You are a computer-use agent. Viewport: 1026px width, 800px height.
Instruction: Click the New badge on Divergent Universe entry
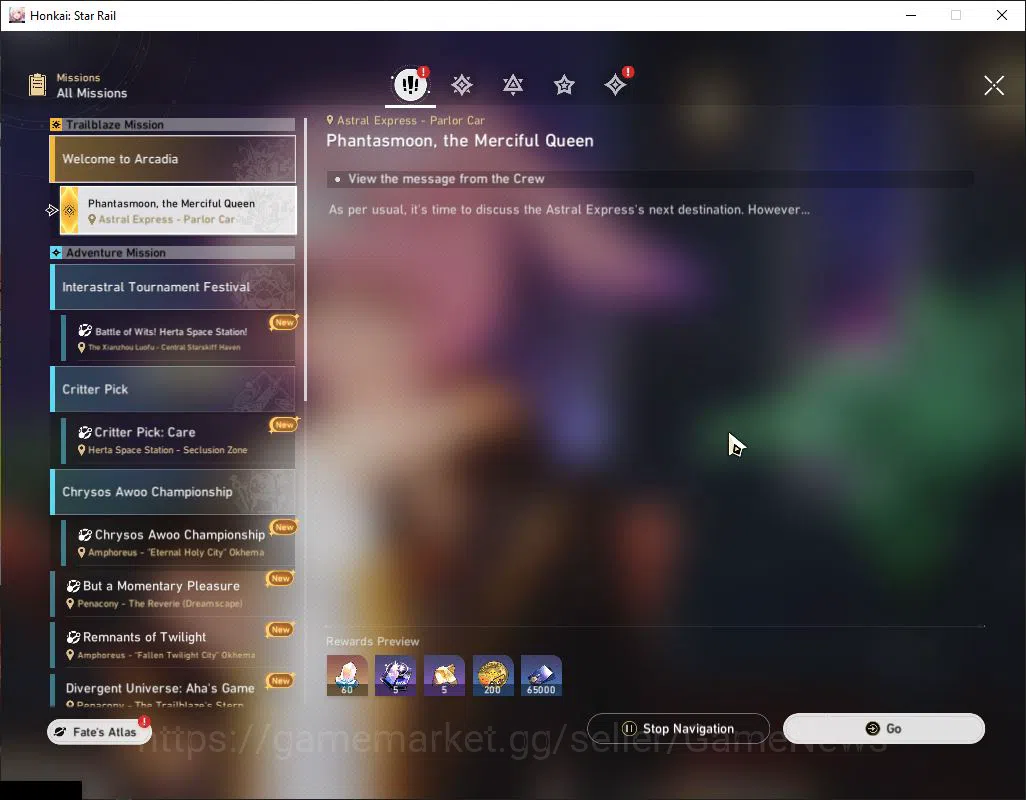(280, 680)
